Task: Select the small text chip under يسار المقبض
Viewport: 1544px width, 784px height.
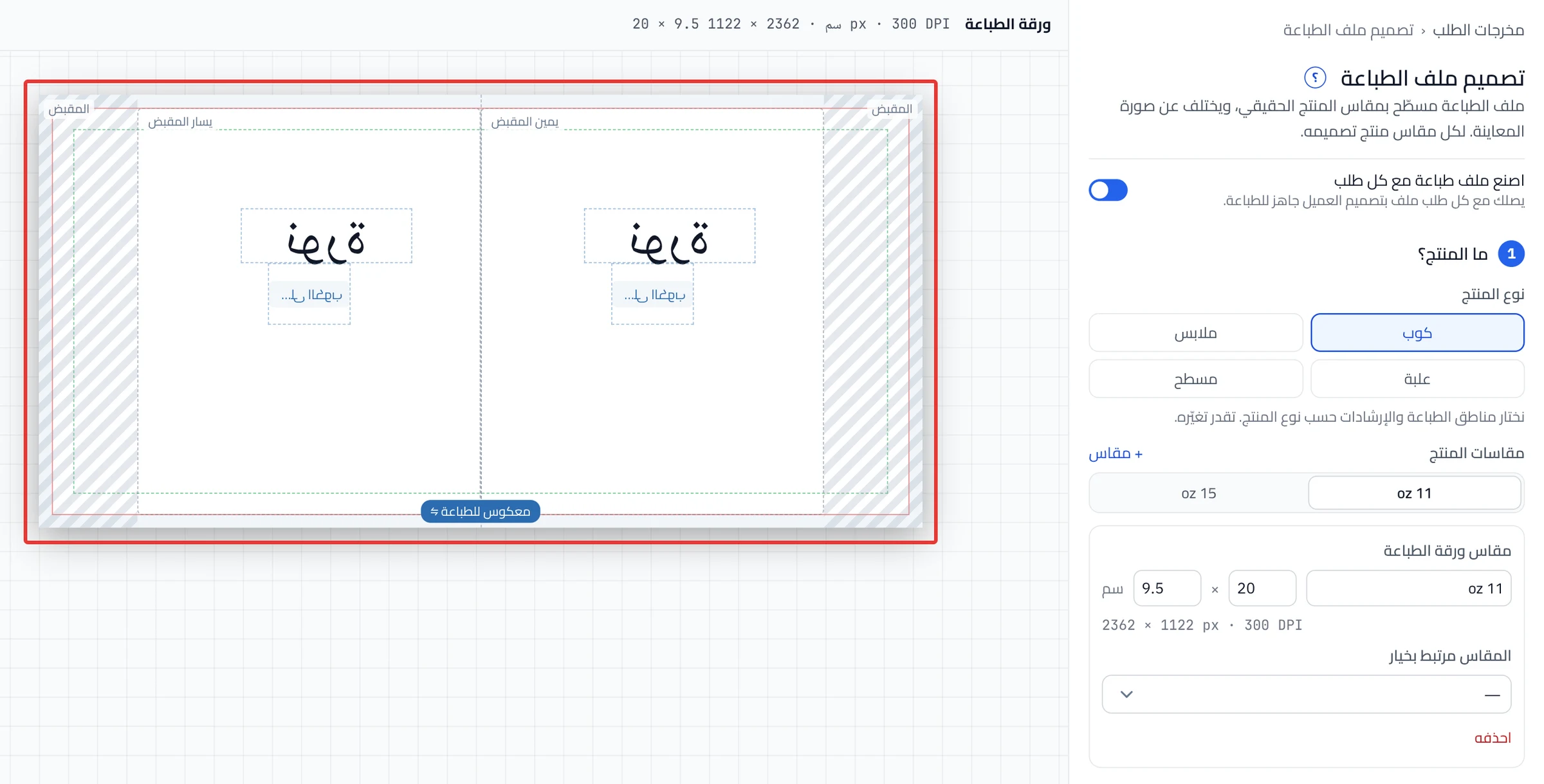Action: point(310,295)
